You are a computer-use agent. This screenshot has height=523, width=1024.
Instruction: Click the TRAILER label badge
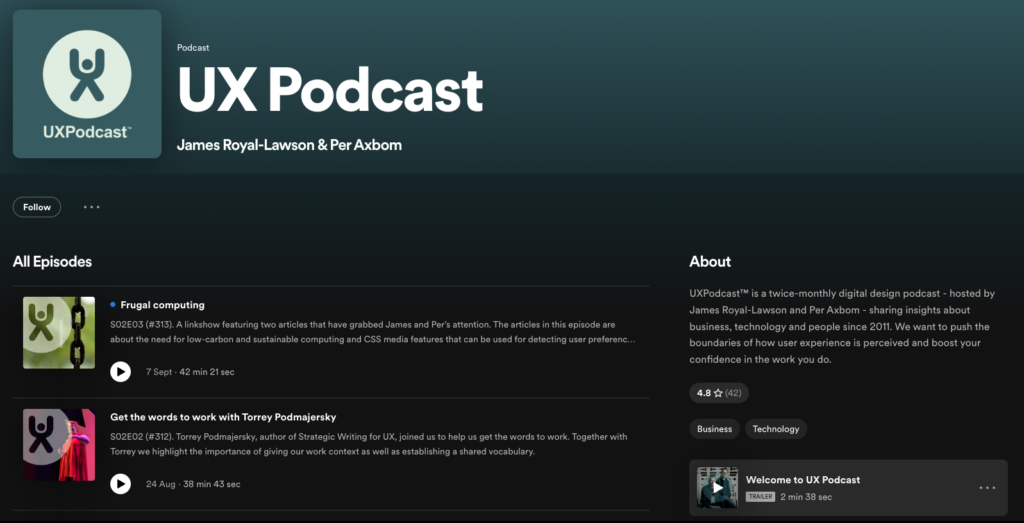click(x=760, y=497)
